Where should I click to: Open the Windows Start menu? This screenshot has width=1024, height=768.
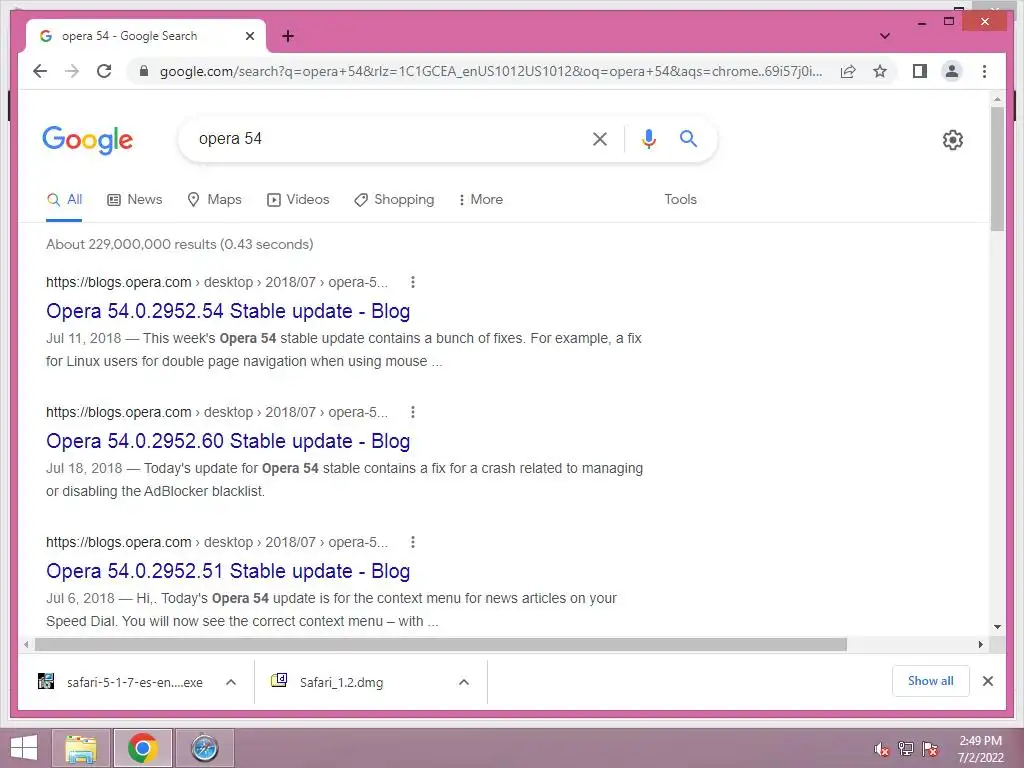click(x=24, y=748)
